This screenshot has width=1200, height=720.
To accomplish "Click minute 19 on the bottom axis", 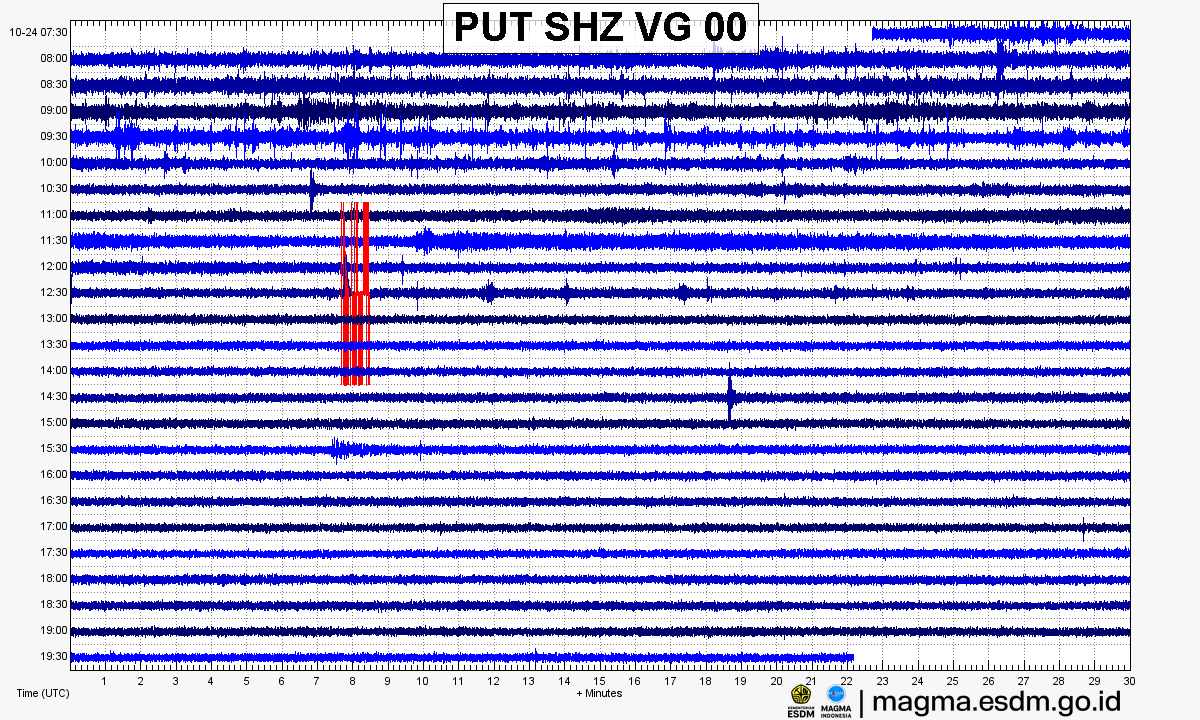I will (740, 681).
